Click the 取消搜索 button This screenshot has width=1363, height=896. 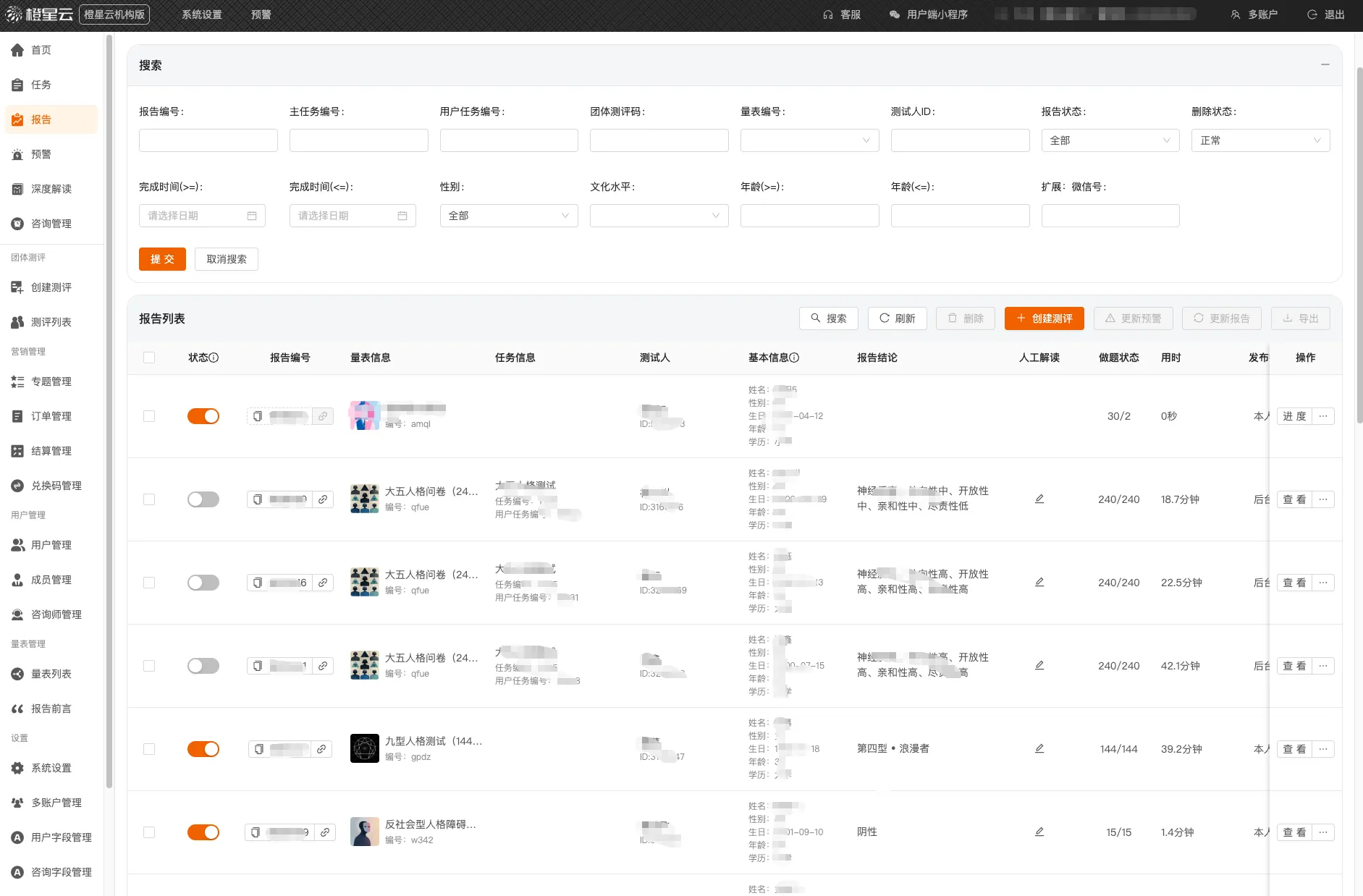[x=227, y=259]
